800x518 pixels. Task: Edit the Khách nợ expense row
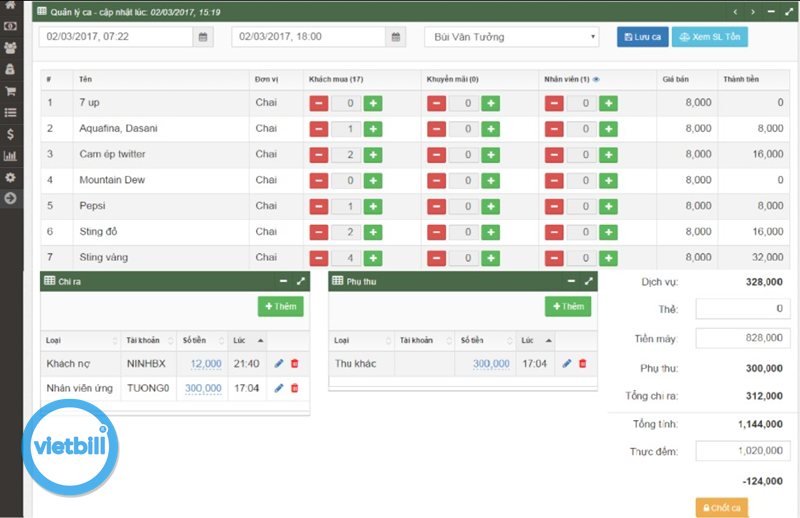point(279,363)
